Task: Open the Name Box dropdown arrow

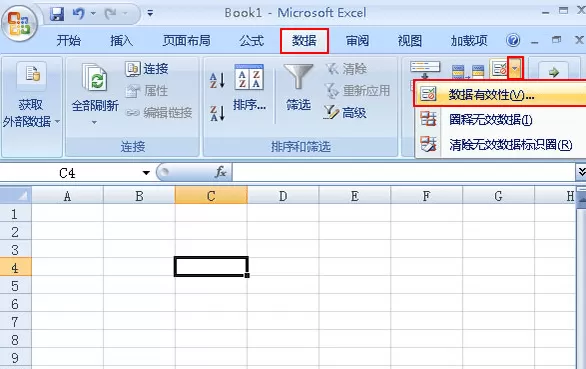Action: coord(146,173)
